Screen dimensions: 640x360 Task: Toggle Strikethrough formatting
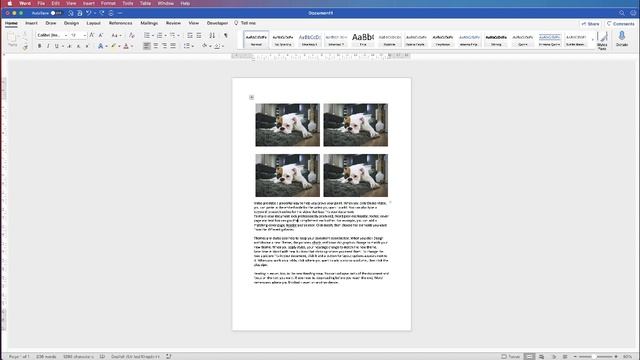coord(69,46)
